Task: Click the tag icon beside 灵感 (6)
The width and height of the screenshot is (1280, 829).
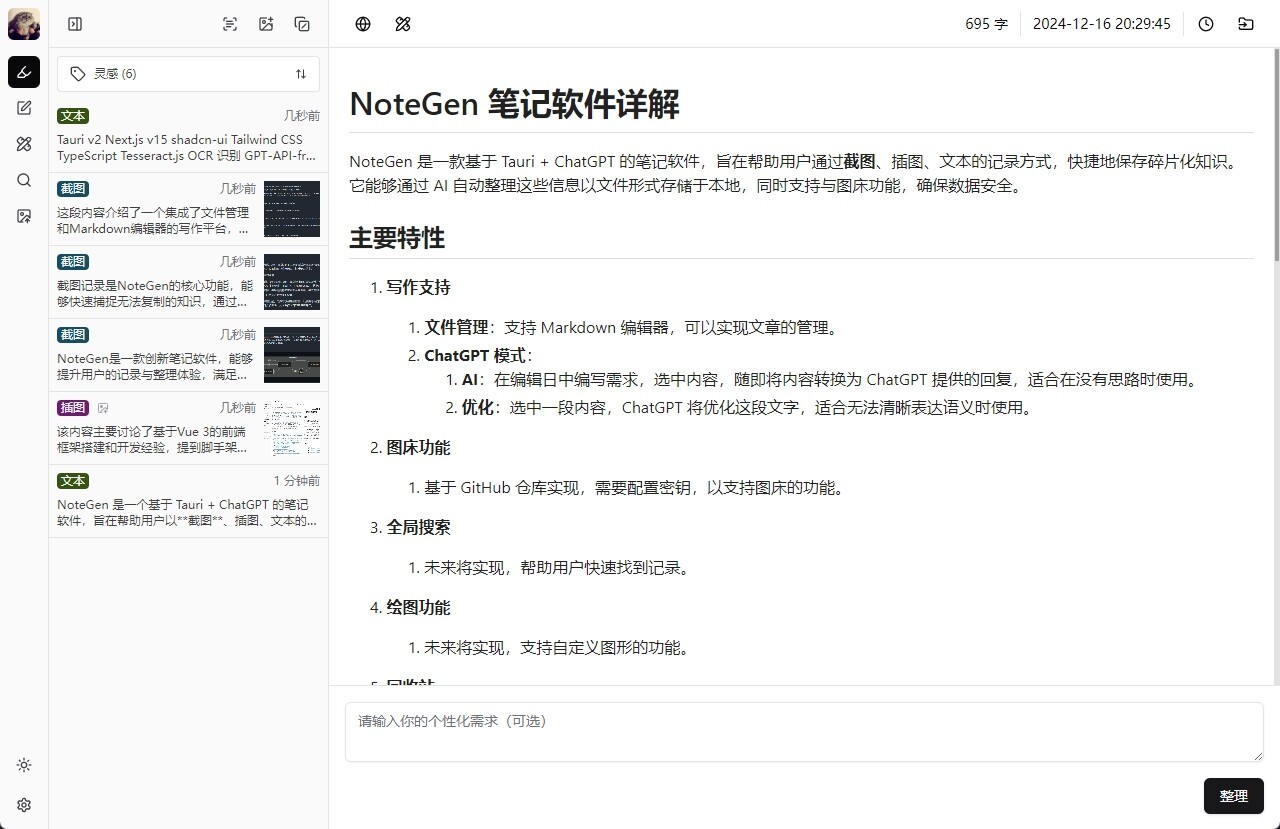Action: click(x=78, y=74)
